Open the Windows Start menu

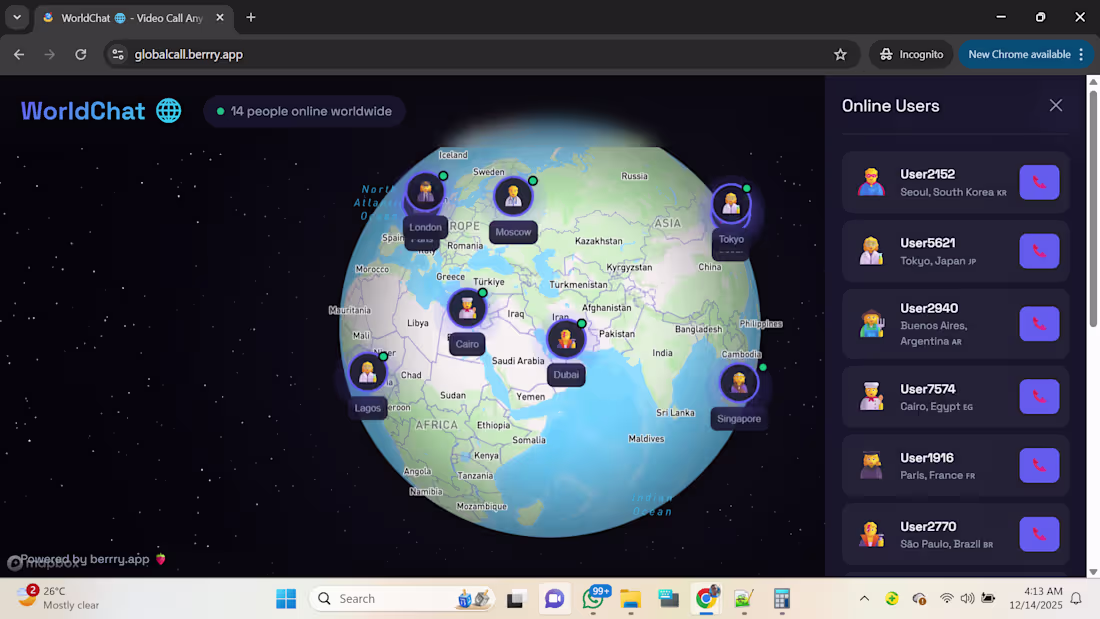pos(286,599)
